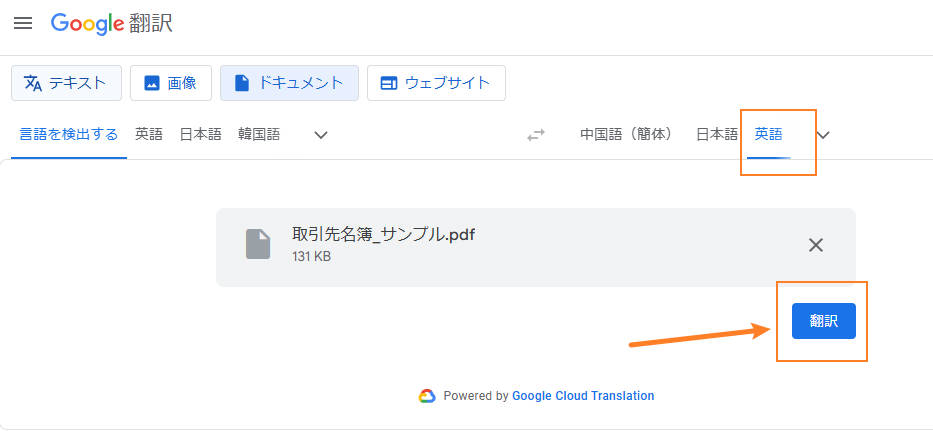Click the blue 翻訳 button

824,321
